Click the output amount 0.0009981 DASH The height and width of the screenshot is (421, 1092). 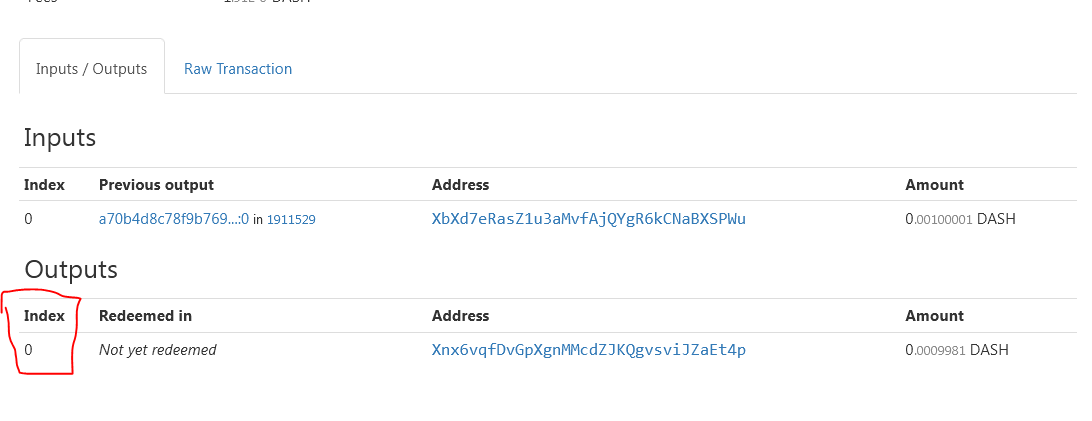point(957,350)
